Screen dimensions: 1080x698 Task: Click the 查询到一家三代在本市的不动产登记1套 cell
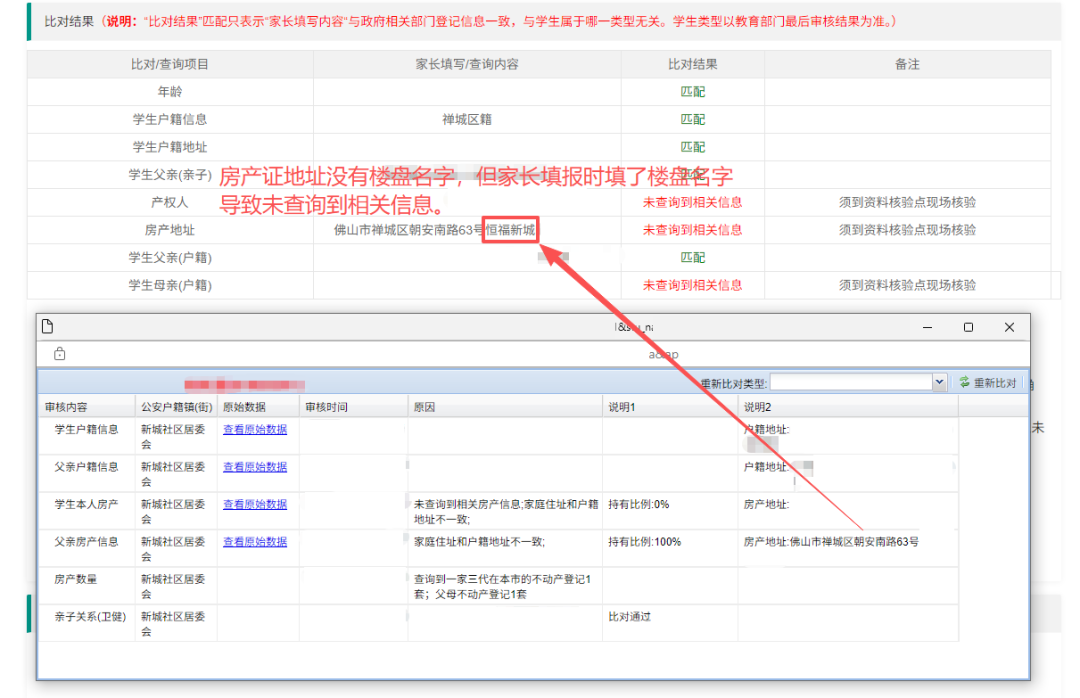503,586
